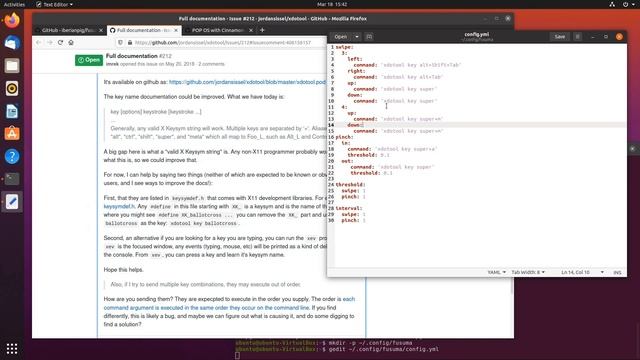
Task: Change Tab Width in the gedit status bar
Action: (x=528, y=272)
